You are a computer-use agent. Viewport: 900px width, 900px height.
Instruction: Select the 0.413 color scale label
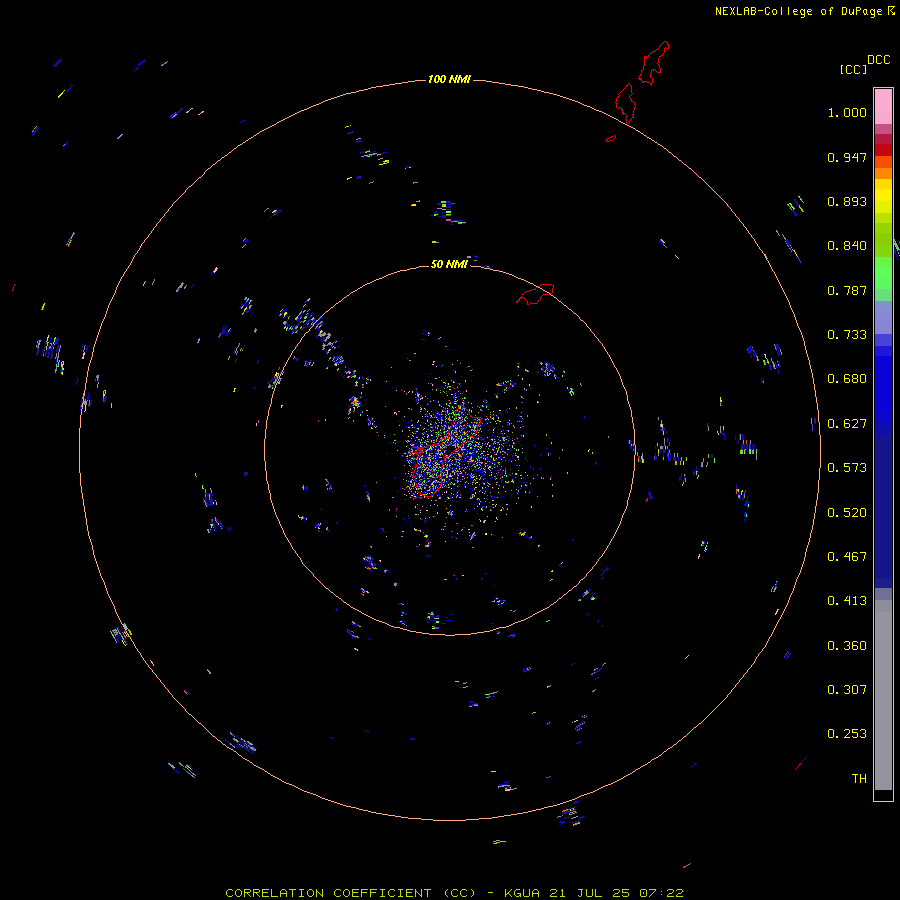point(847,601)
